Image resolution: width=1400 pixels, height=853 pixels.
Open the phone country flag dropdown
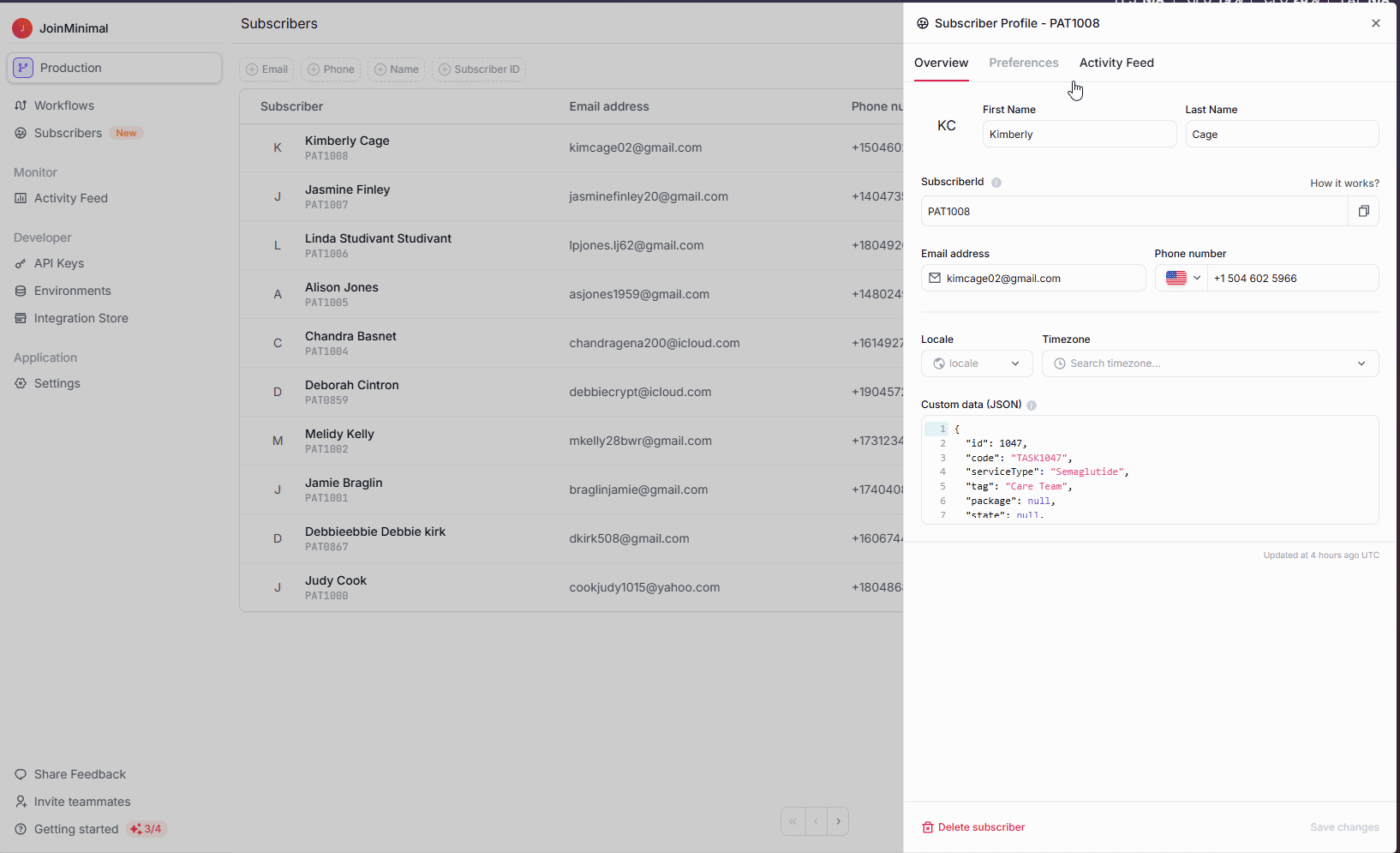[x=1182, y=278]
